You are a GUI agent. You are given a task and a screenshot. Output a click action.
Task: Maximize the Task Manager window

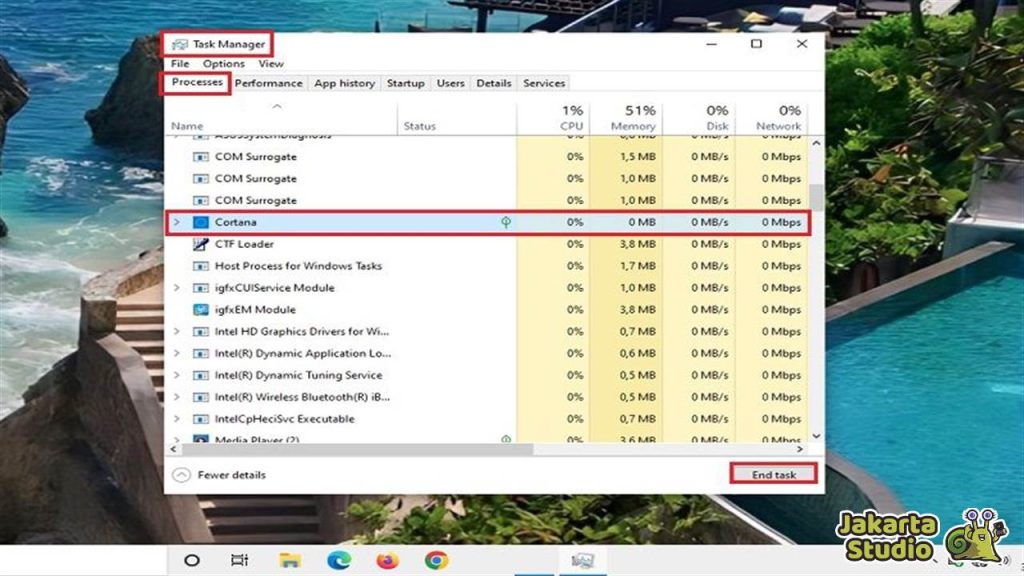pos(756,44)
